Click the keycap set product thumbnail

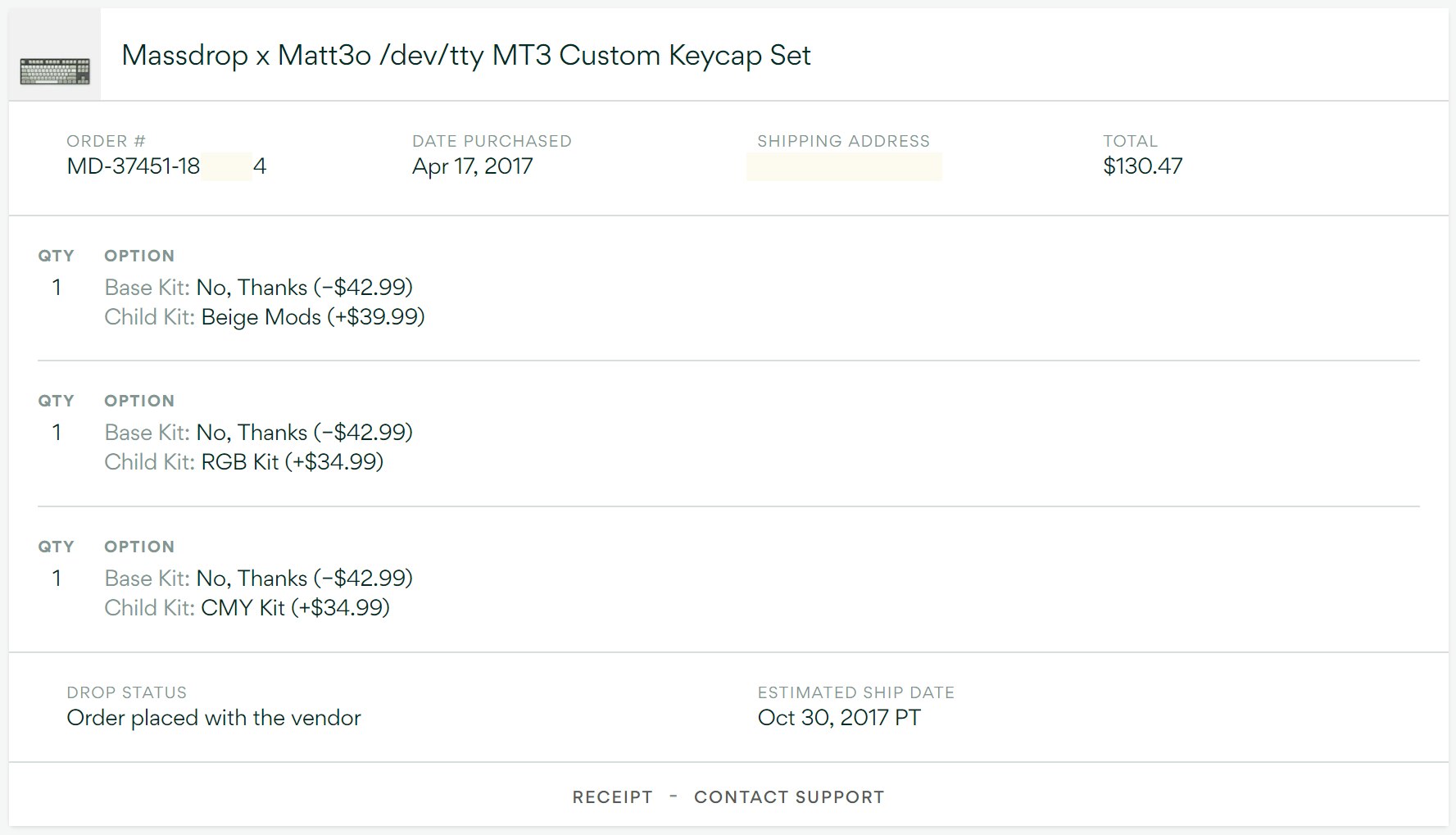[x=55, y=70]
